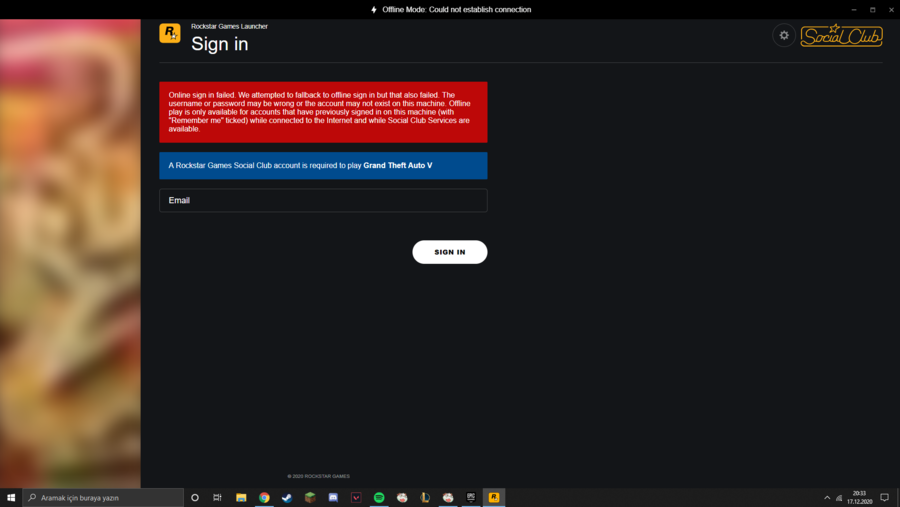The height and width of the screenshot is (507, 900).
Task: Click the red sign-in failed error message
Action: click(323, 112)
